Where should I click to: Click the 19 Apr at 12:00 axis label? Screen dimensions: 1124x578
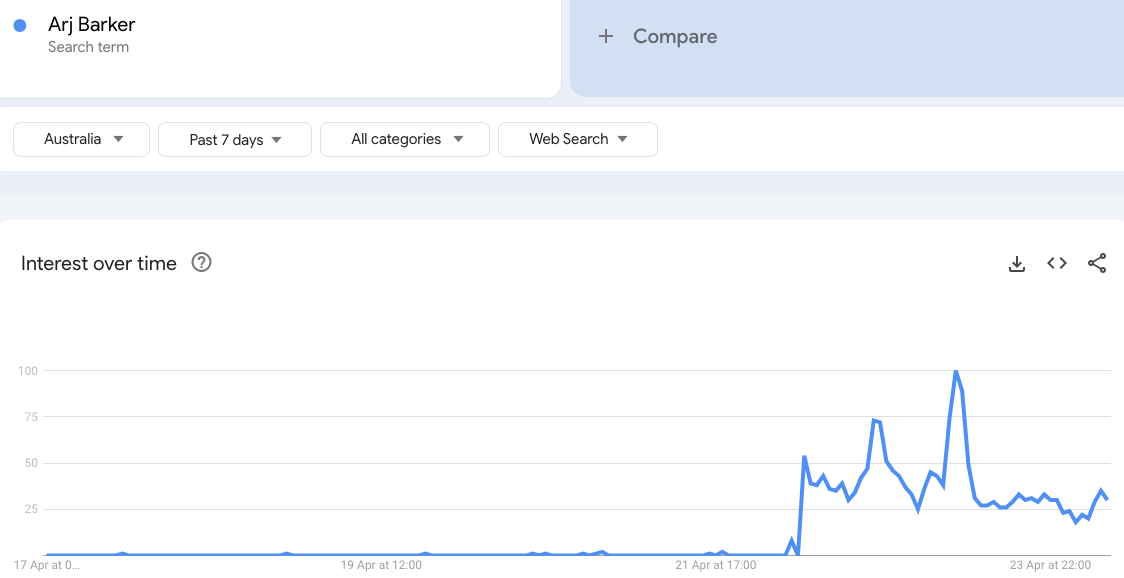tap(381, 565)
